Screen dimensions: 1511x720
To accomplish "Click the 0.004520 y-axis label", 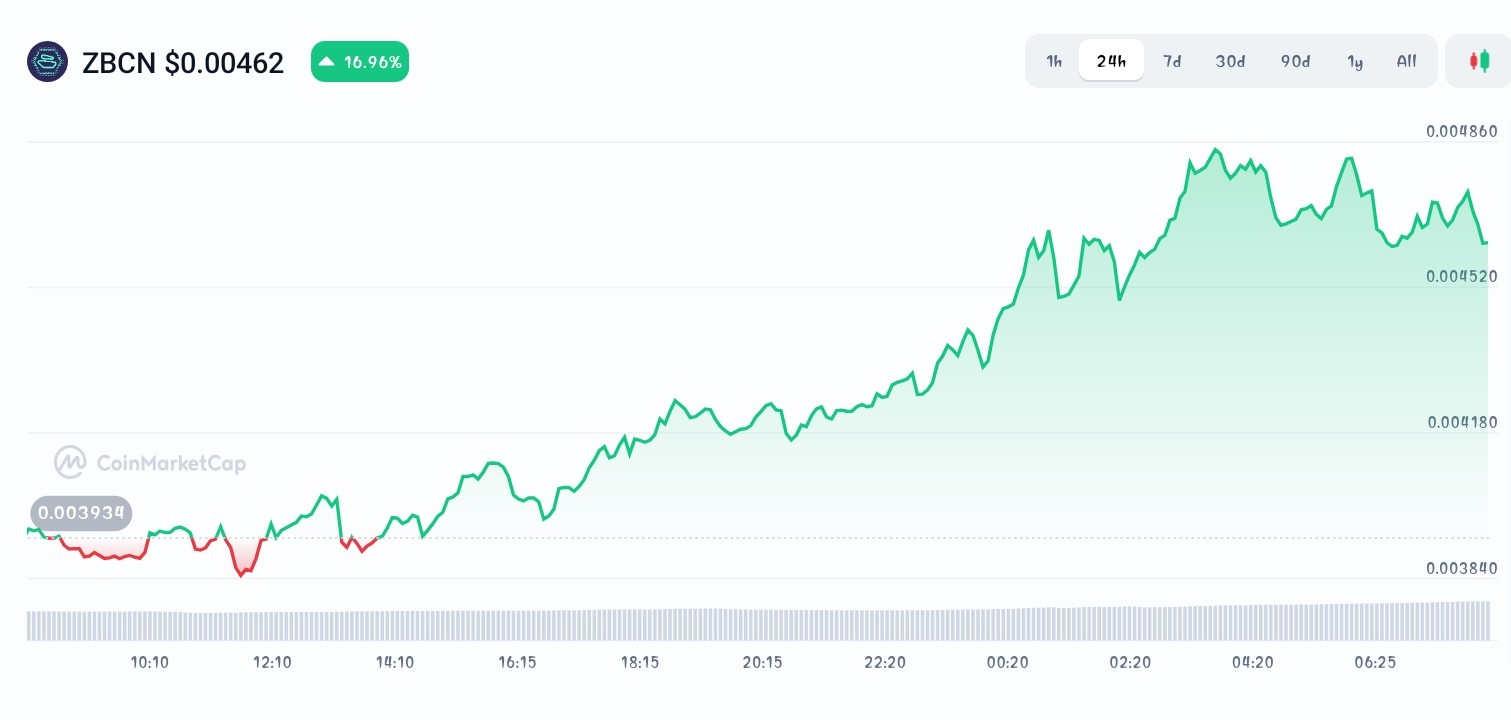I will tap(1462, 276).
